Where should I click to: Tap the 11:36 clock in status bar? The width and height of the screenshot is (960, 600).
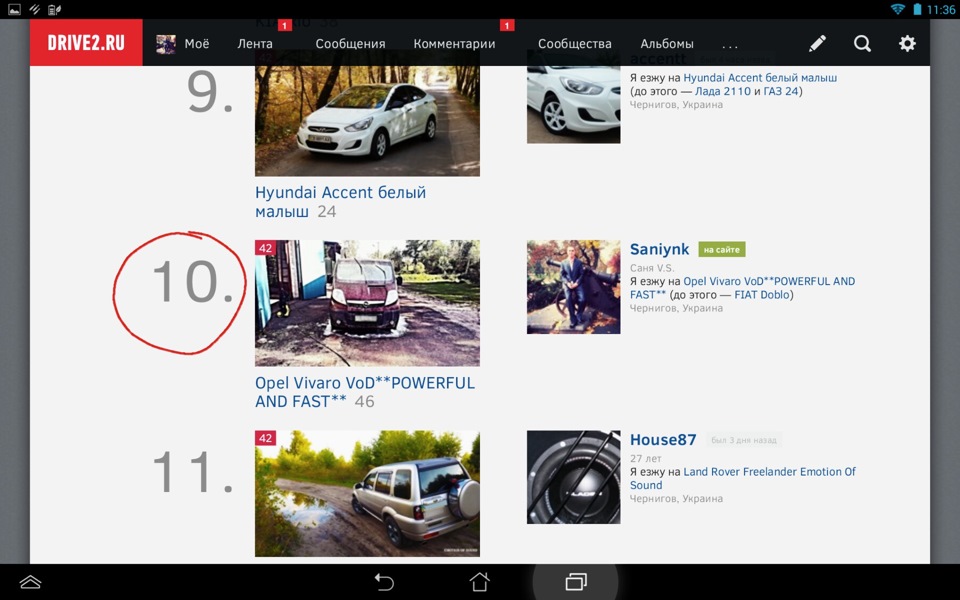pos(940,9)
